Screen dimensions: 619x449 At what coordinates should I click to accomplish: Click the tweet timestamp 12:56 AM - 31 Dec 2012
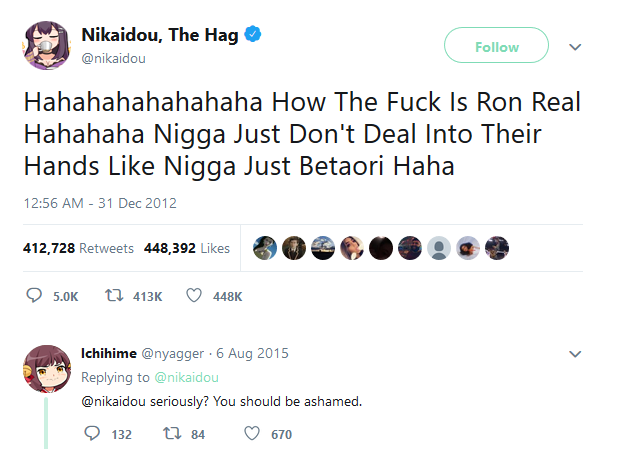point(99,203)
